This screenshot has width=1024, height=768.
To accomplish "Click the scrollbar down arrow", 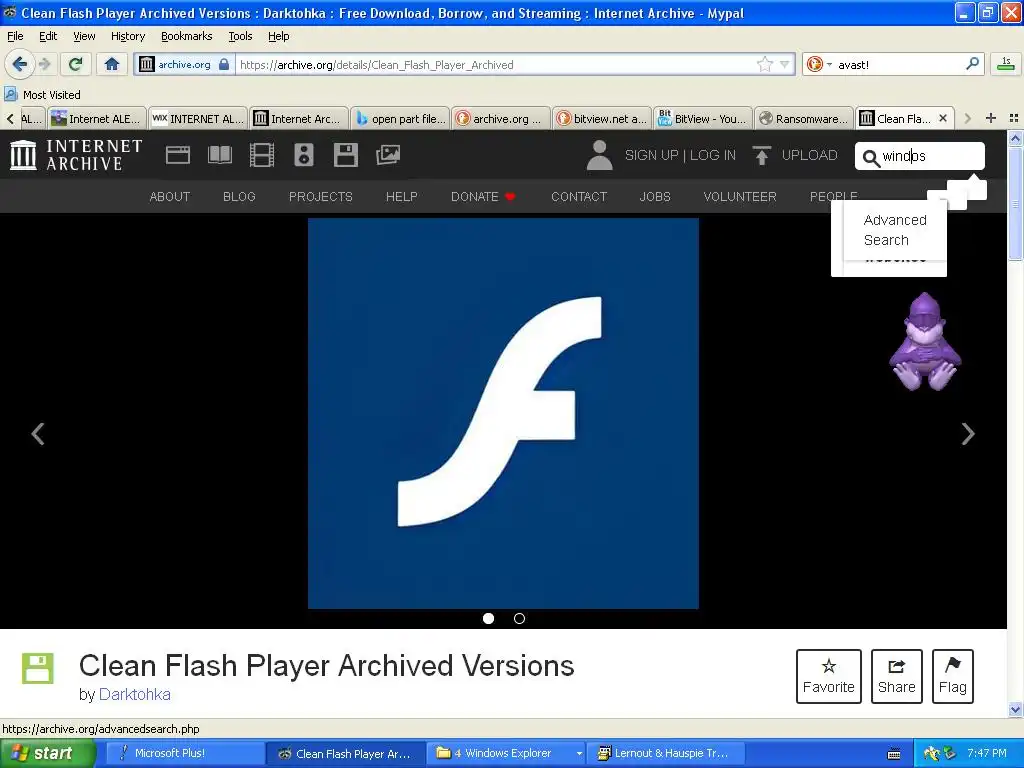I will [x=1015, y=710].
